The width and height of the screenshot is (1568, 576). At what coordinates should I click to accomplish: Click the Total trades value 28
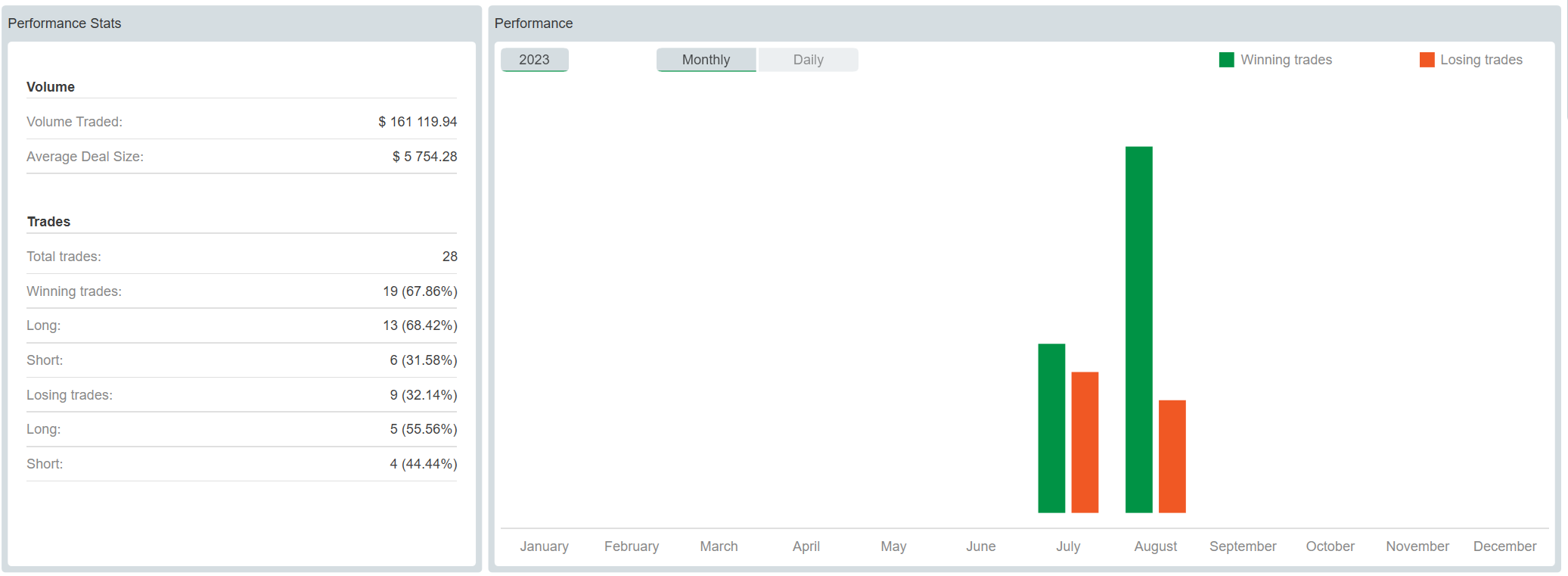point(450,257)
